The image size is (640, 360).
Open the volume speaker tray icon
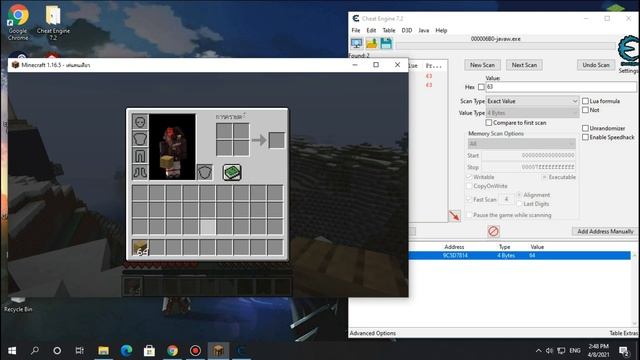coord(549,351)
